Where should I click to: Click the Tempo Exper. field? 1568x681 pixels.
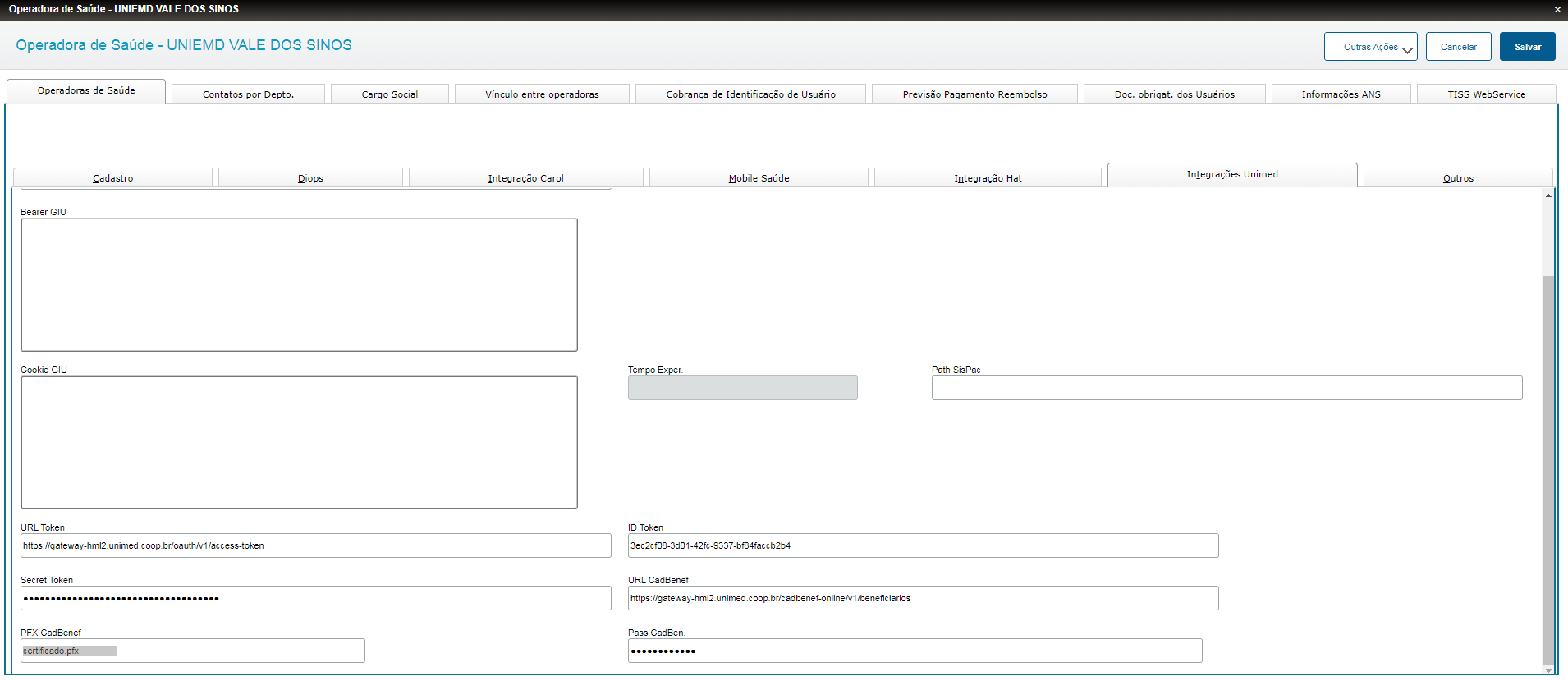click(x=743, y=388)
